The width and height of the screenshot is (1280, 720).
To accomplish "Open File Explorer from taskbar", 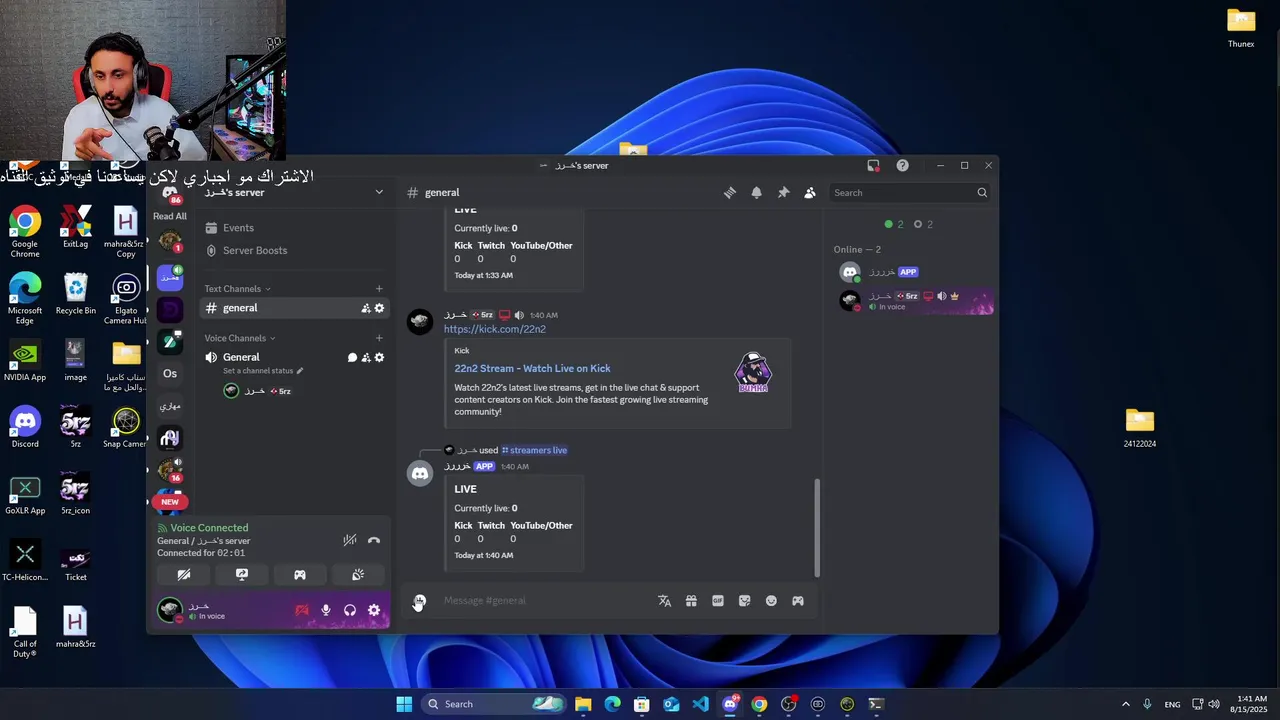I will 583,704.
